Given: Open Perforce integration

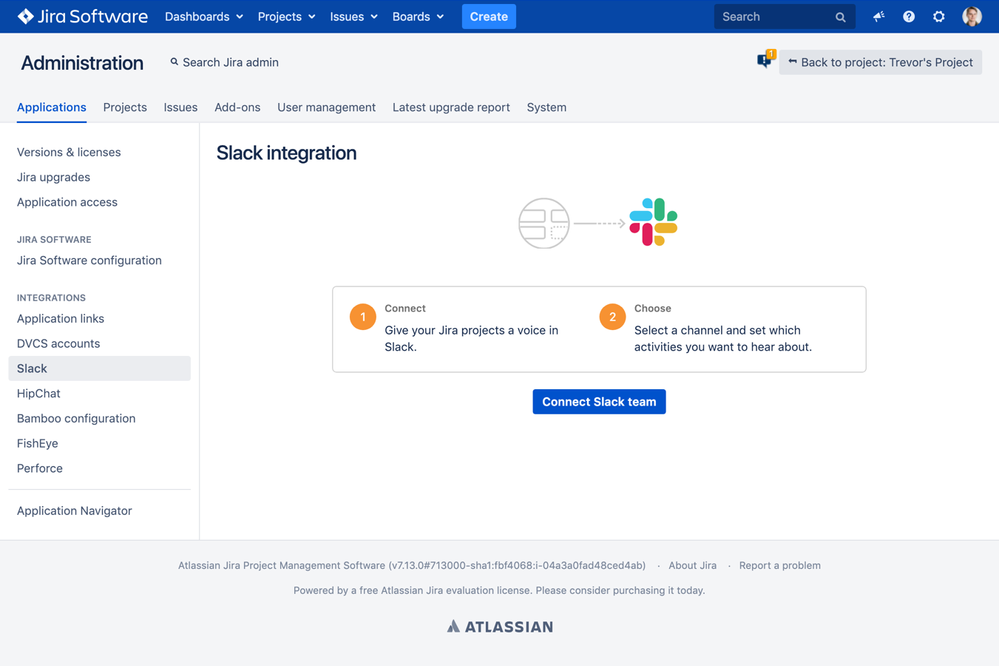Looking at the screenshot, I should click(40, 468).
